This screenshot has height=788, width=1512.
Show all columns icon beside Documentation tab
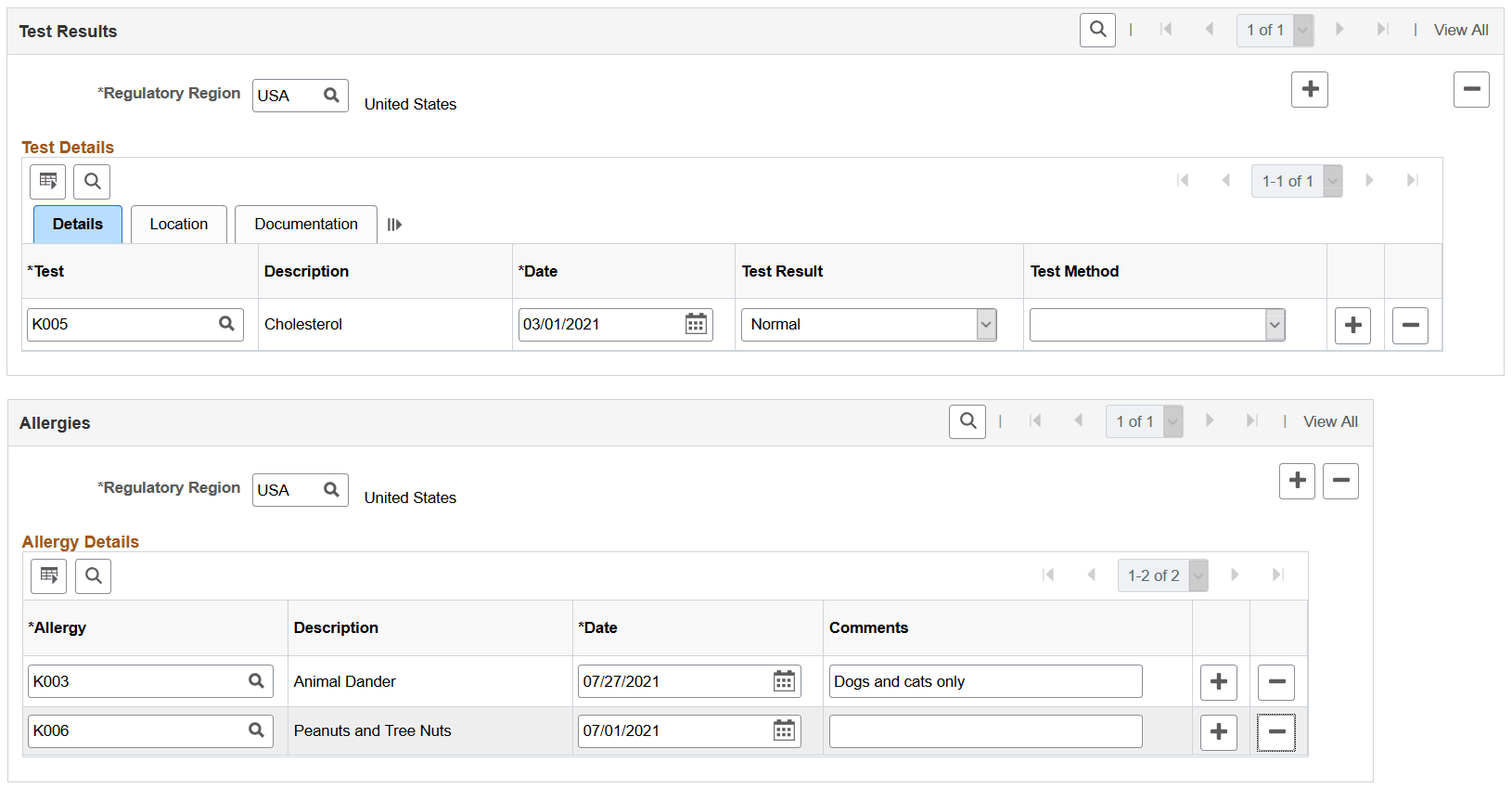point(394,225)
